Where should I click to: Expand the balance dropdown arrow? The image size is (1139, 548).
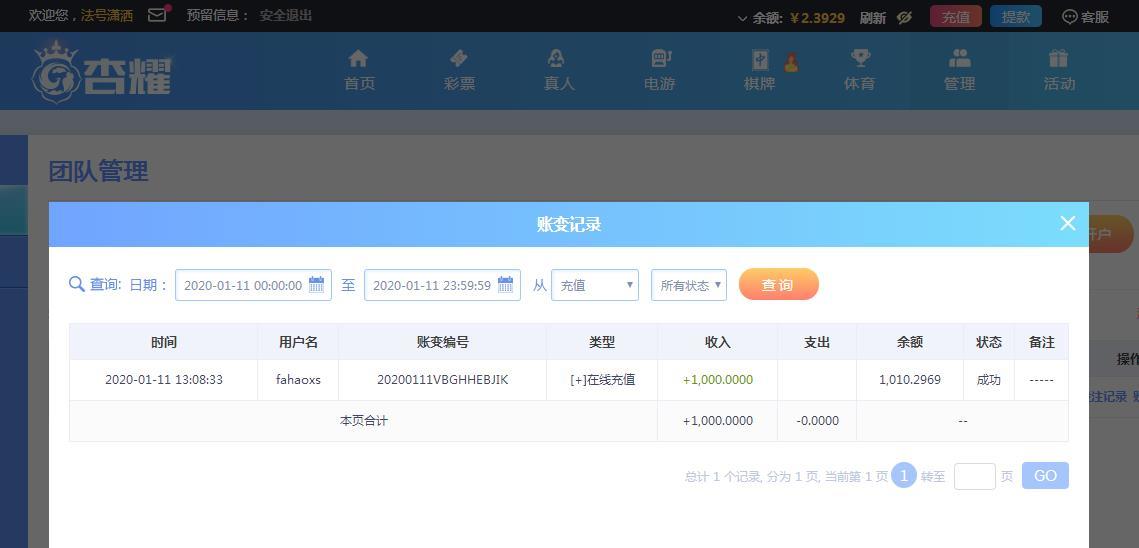click(742, 18)
